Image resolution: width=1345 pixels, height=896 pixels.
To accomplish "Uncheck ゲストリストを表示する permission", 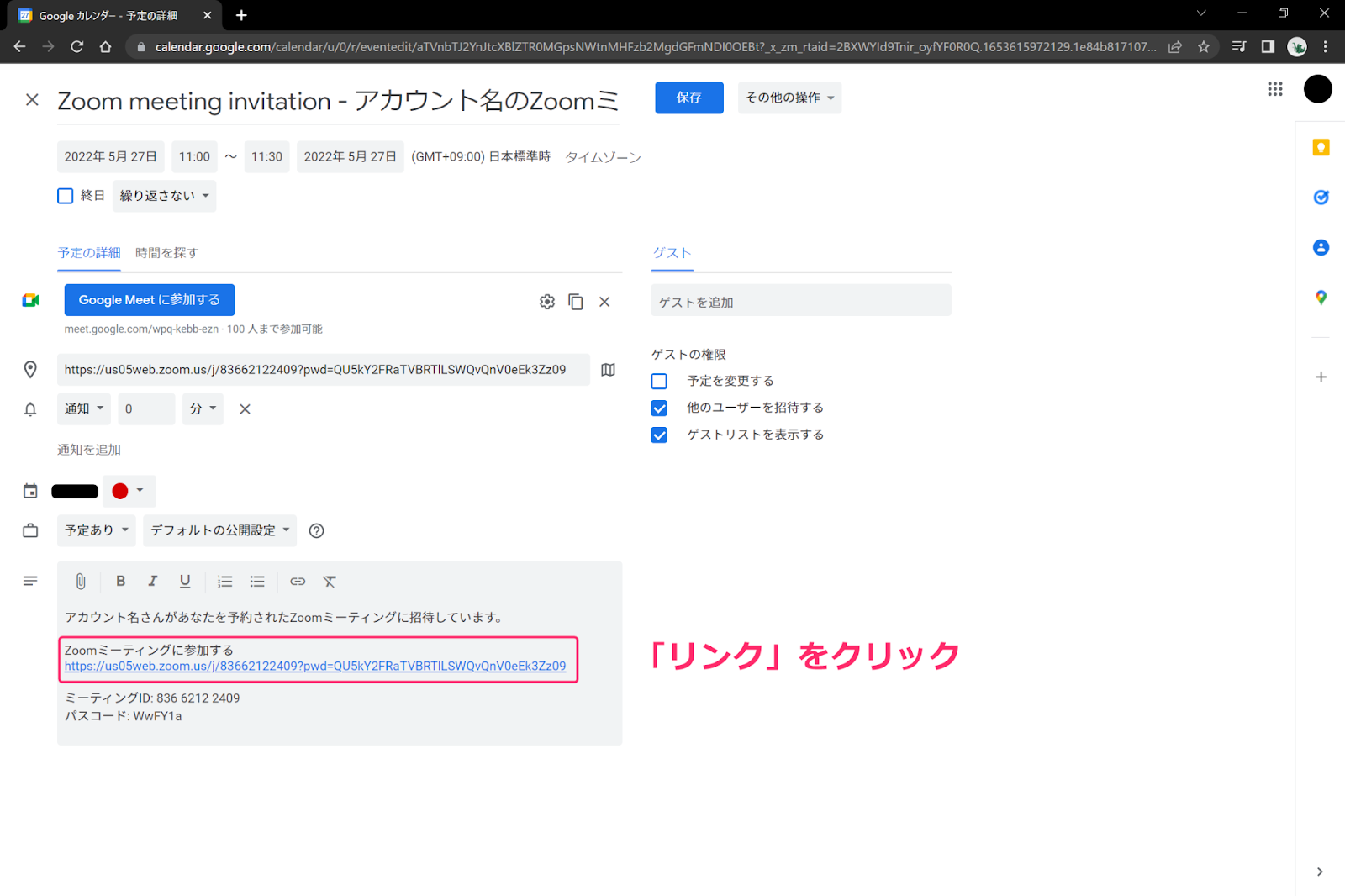I will 659,435.
